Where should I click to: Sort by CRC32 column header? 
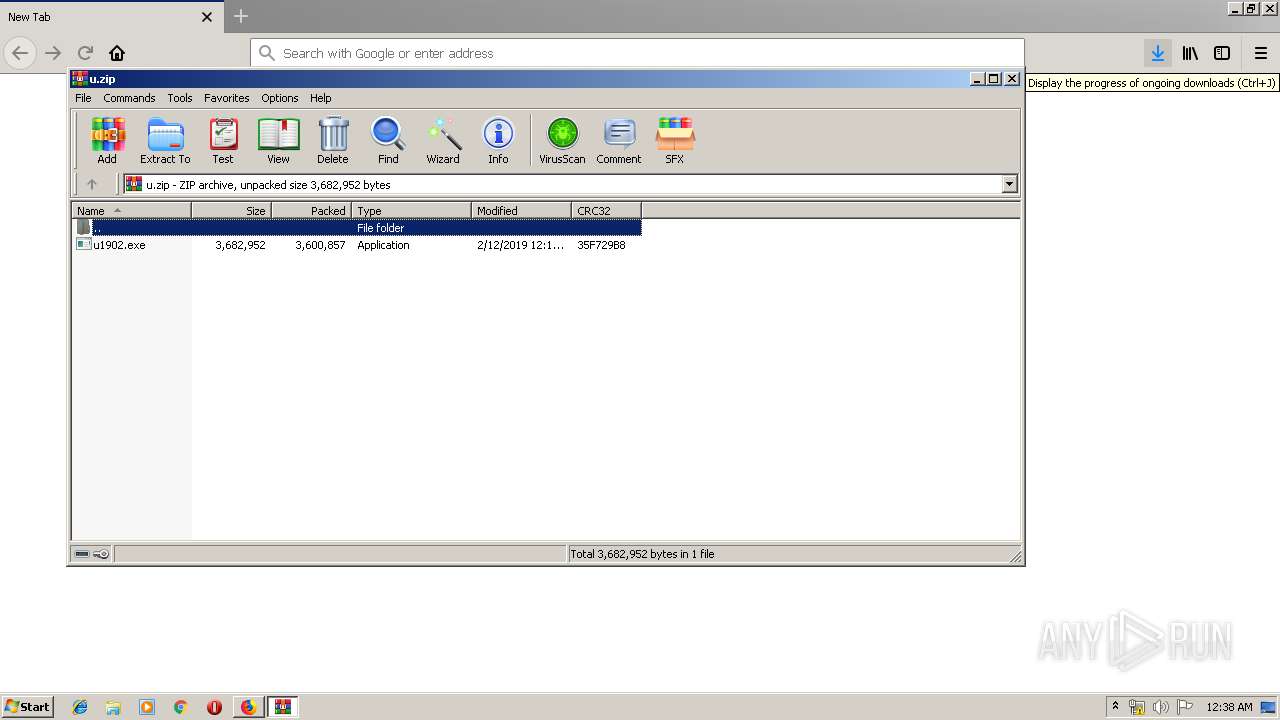click(607, 211)
